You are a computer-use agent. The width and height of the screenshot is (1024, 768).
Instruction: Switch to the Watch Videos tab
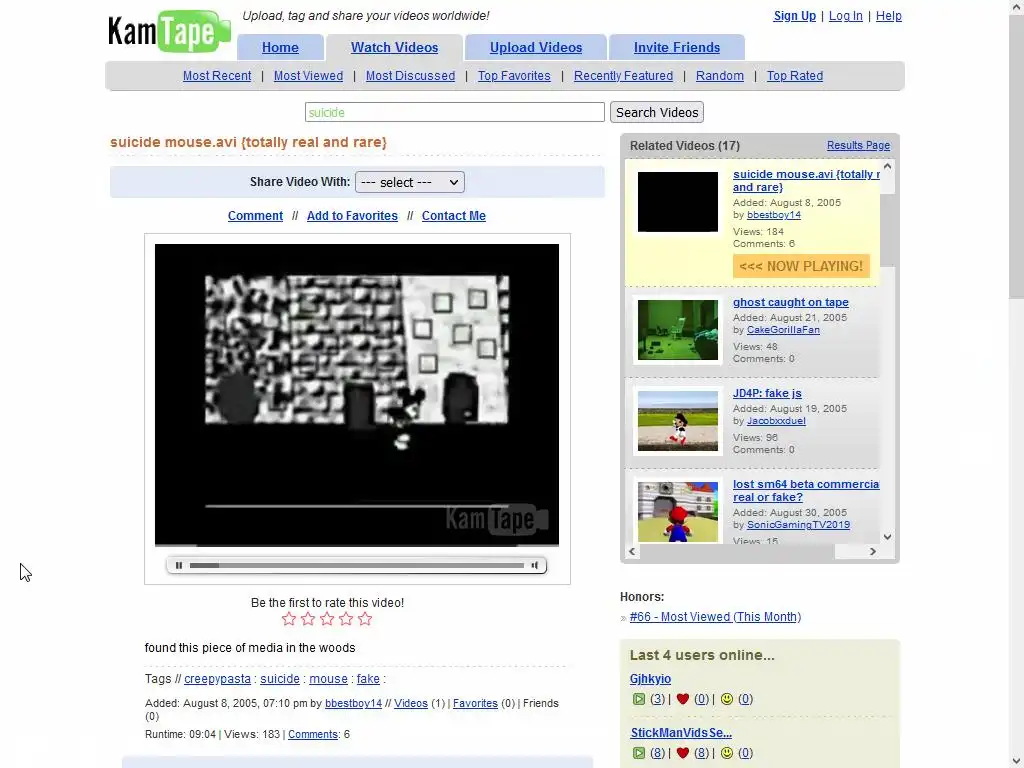394,48
